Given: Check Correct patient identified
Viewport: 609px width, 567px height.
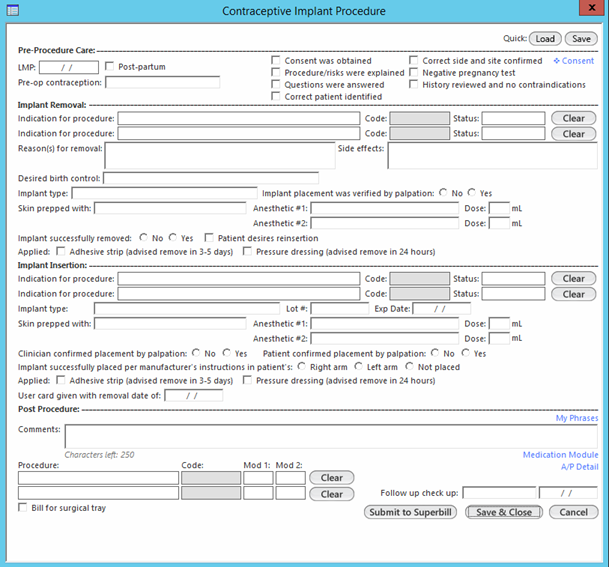Looking at the screenshot, I should pos(276,97).
